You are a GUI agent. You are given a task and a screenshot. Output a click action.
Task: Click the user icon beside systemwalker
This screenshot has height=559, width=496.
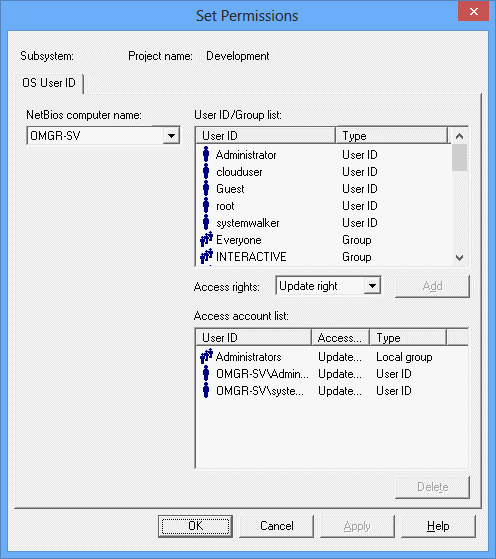tap(206, 223)
